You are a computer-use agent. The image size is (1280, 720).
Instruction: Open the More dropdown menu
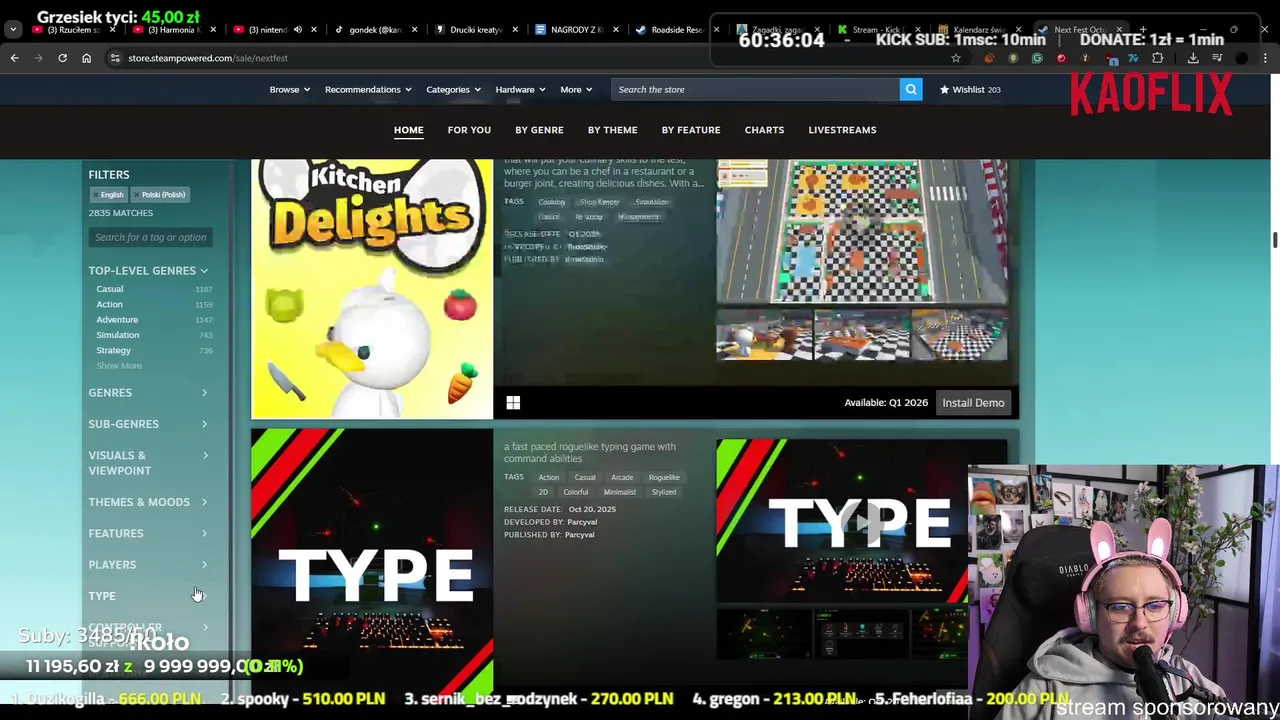coord(576,89)
